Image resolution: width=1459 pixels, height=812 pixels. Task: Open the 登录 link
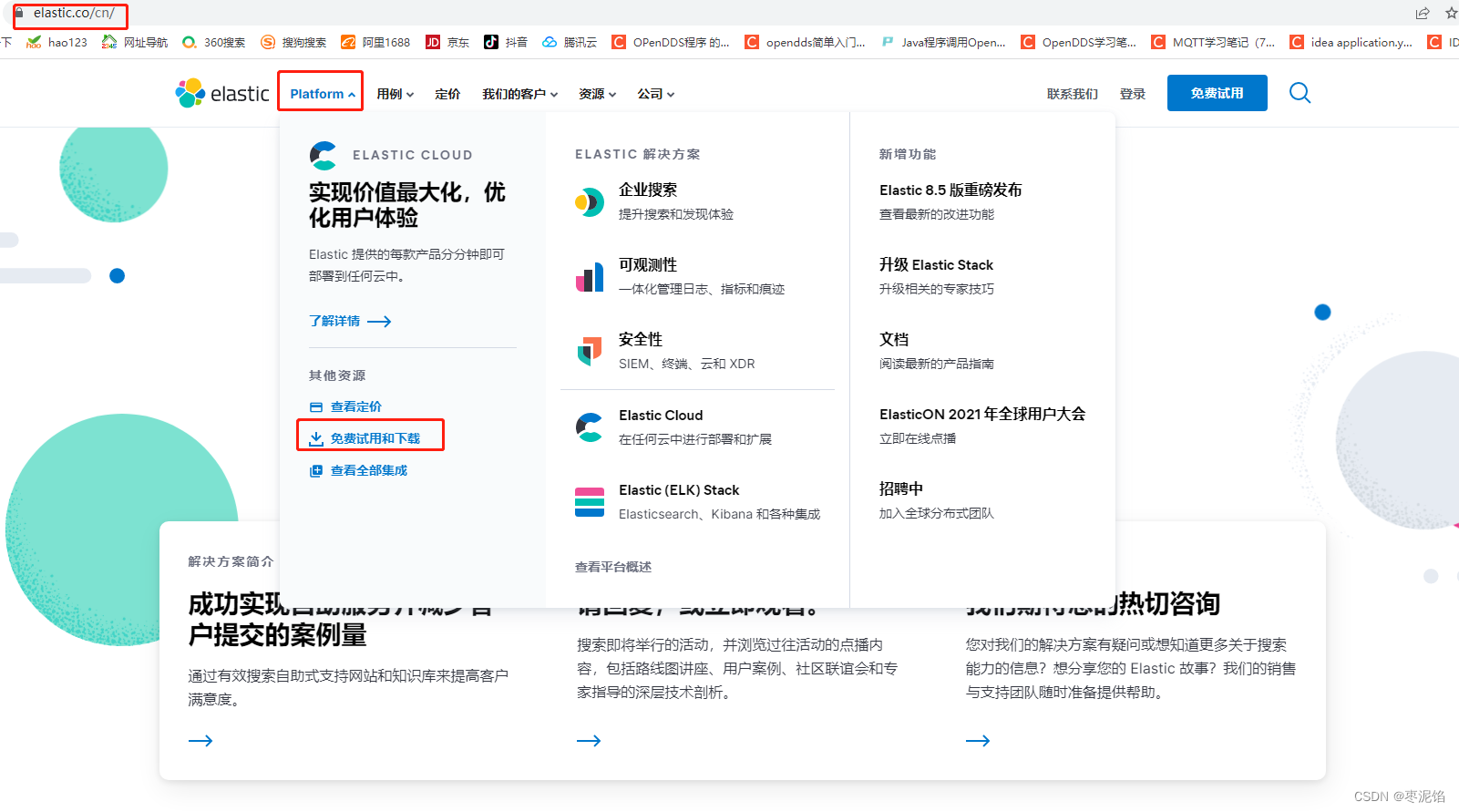1133,94
